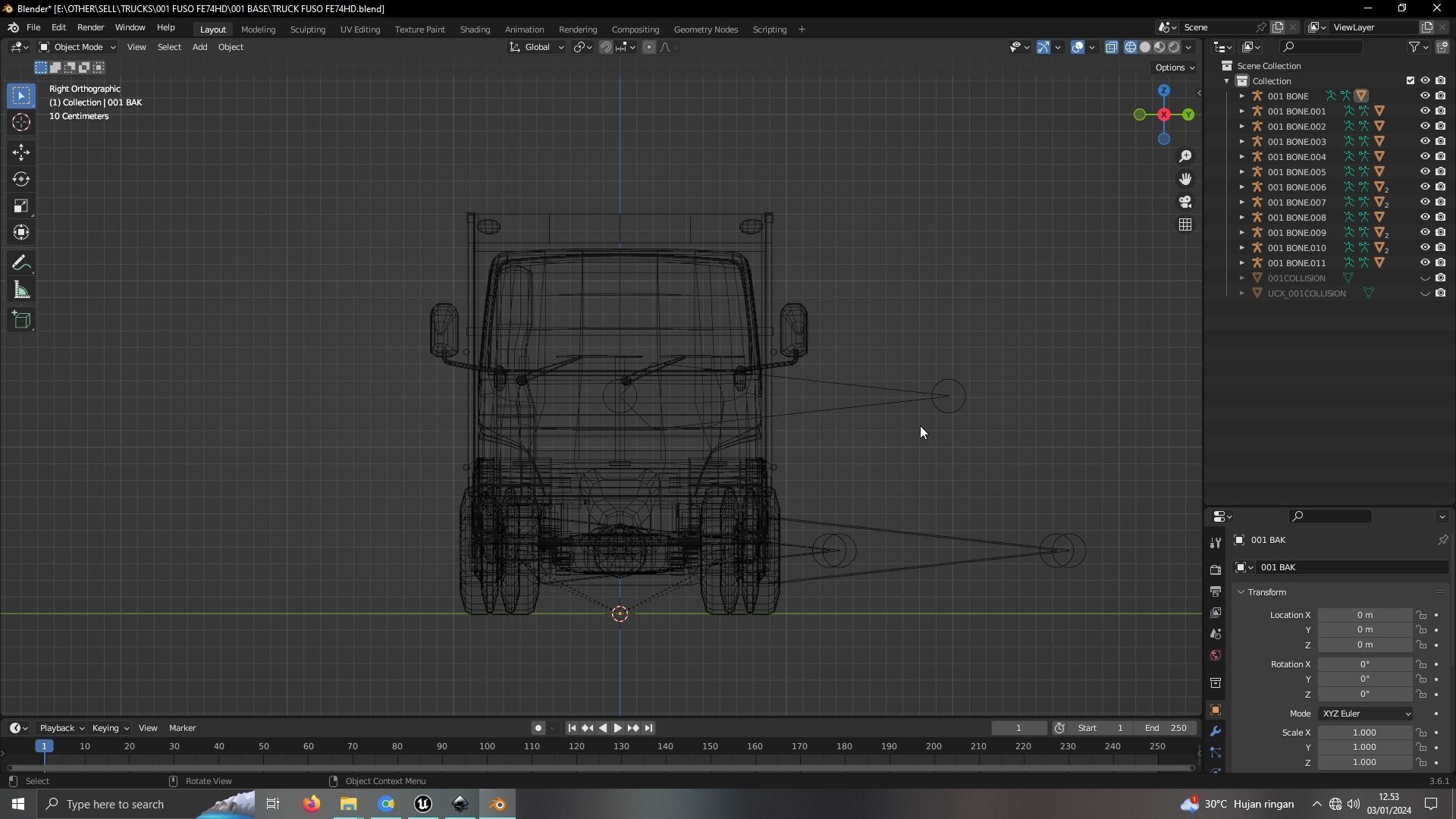Screen dimensions: 1456x819
Task: Jump to last frame
Action: [648, 728]
